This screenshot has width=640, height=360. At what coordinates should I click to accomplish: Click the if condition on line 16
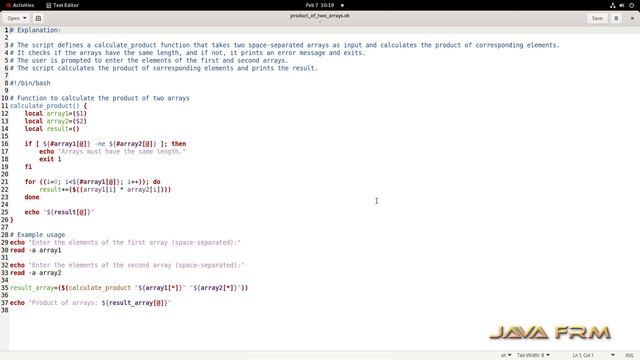(105, 144)
